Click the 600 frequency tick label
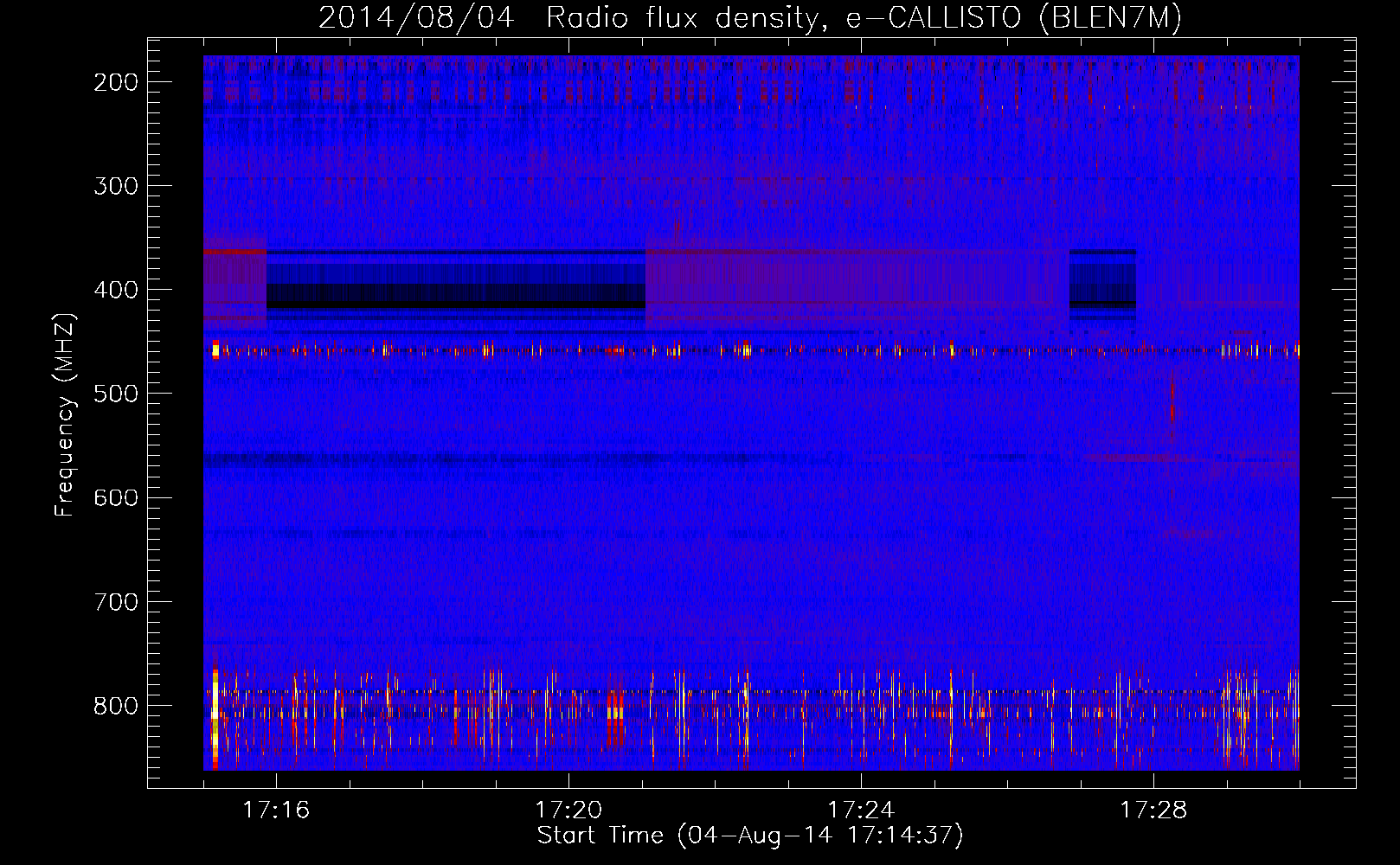 (116, 497)
